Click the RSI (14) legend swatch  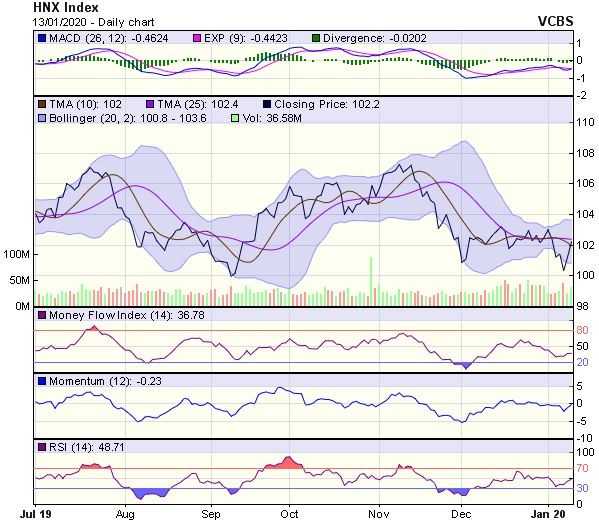pyautogui.click(x=42, y=447)
